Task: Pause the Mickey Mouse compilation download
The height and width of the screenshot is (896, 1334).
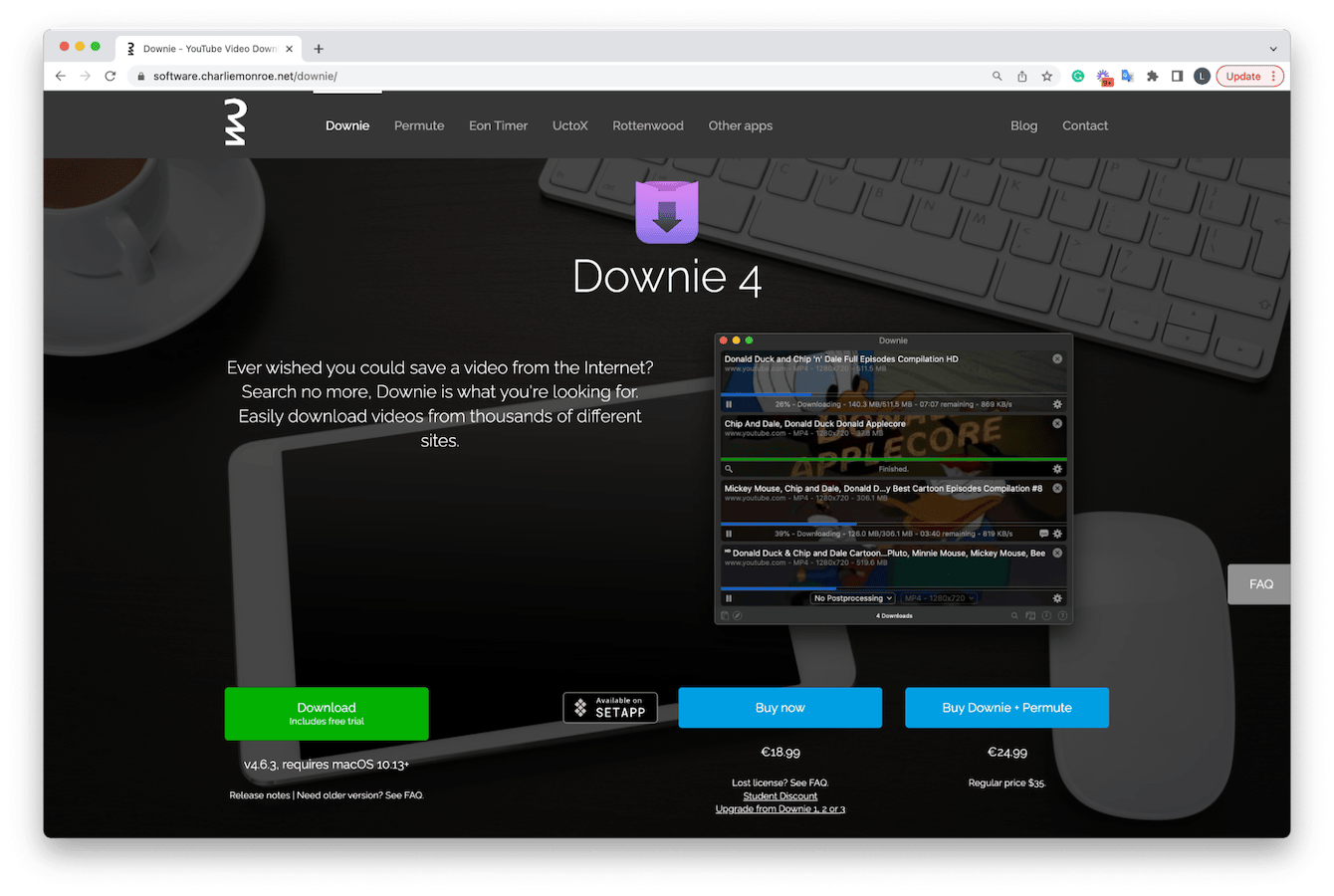Action: (729, 534)
